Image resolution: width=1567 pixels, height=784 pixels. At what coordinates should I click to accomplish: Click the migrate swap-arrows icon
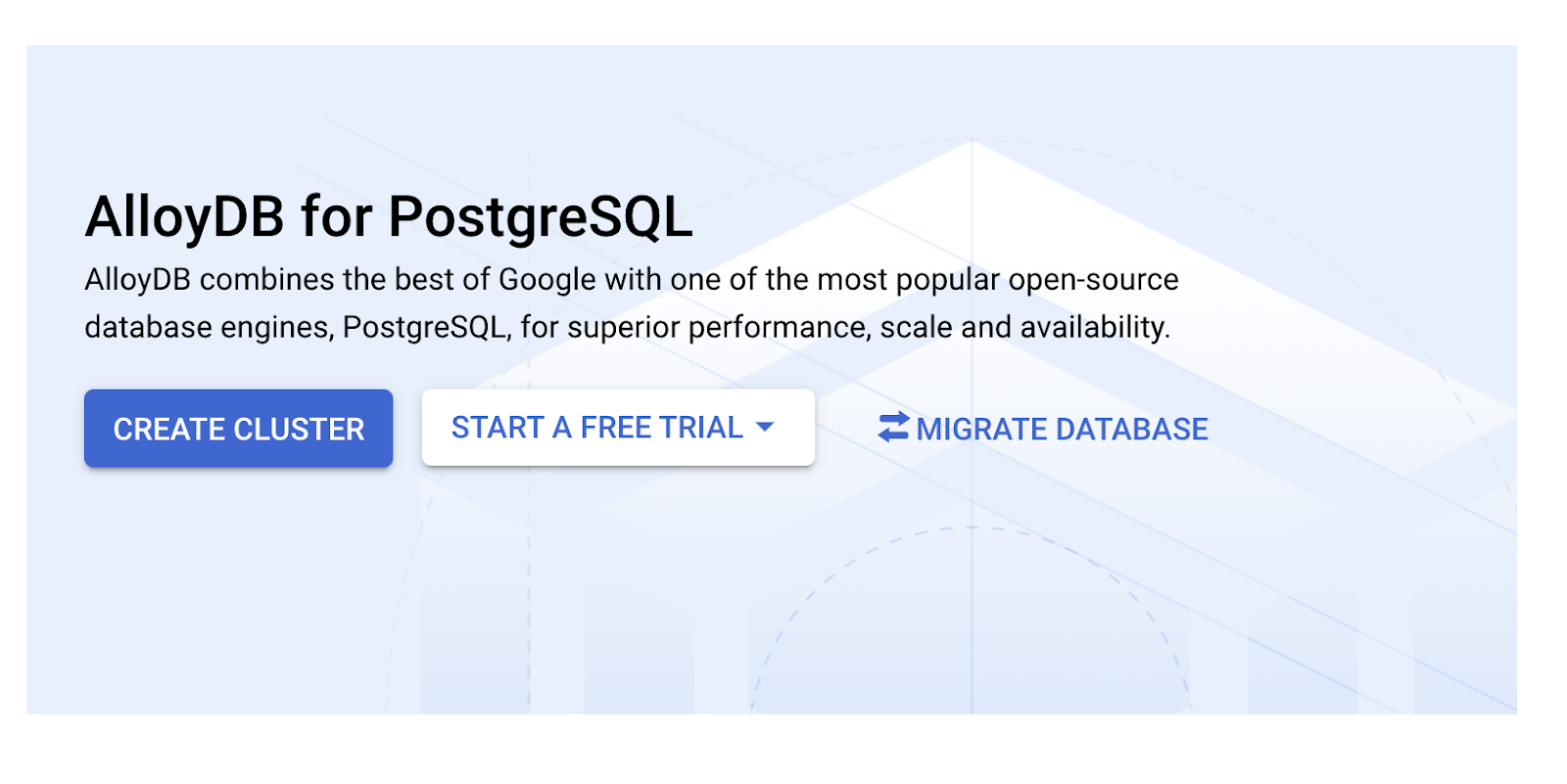point(893,427)
